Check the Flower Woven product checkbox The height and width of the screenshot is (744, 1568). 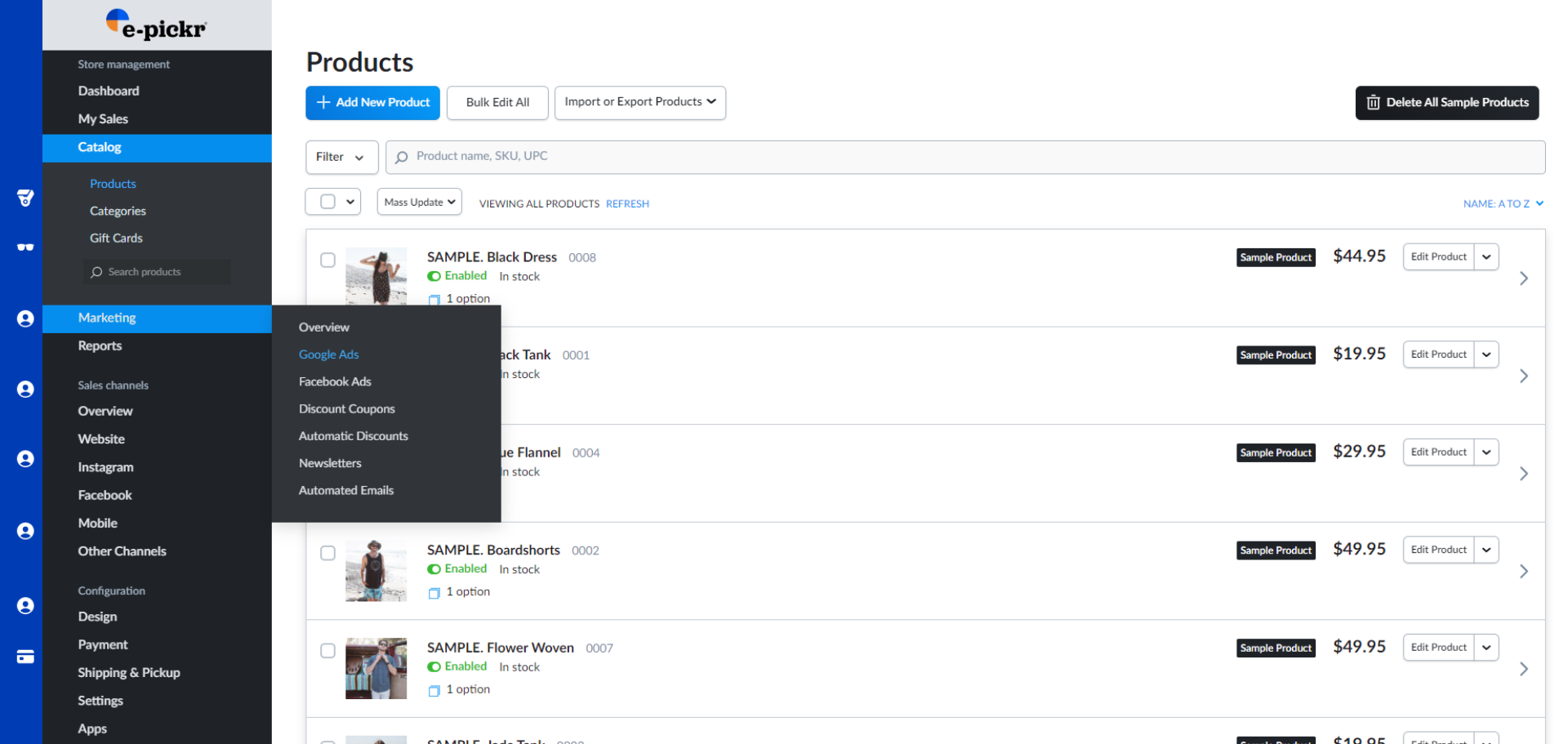click(x=327, y=651)
